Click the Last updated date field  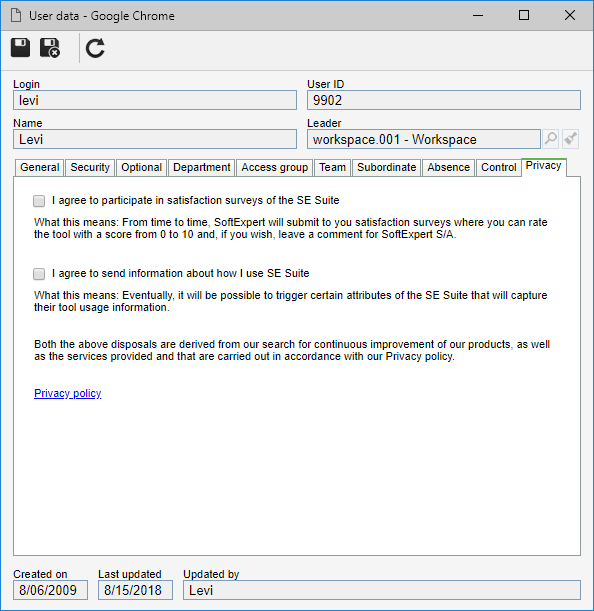135,590
